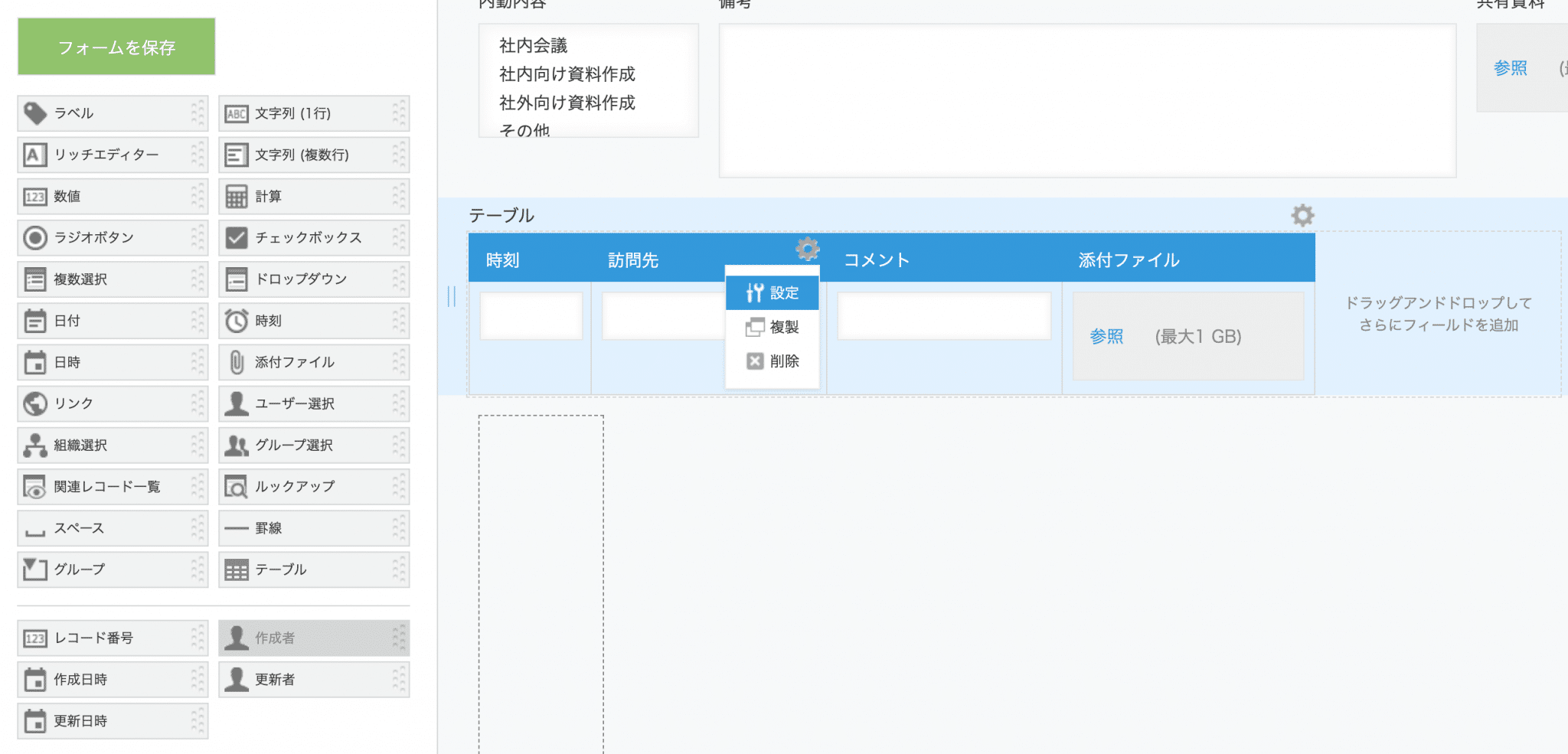The width and height of the screenshot is (1568, 754).
Task: Click the コメント column header
Action: [877, 260]
